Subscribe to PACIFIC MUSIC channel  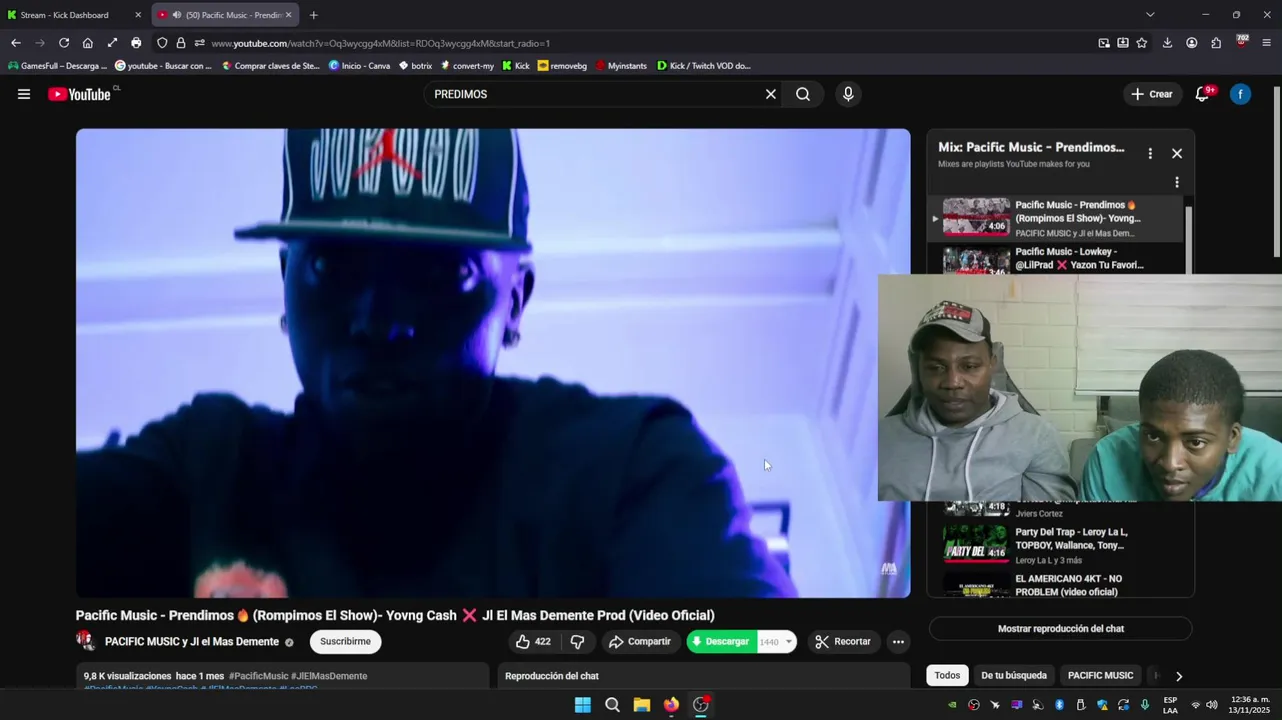point(345,642)
